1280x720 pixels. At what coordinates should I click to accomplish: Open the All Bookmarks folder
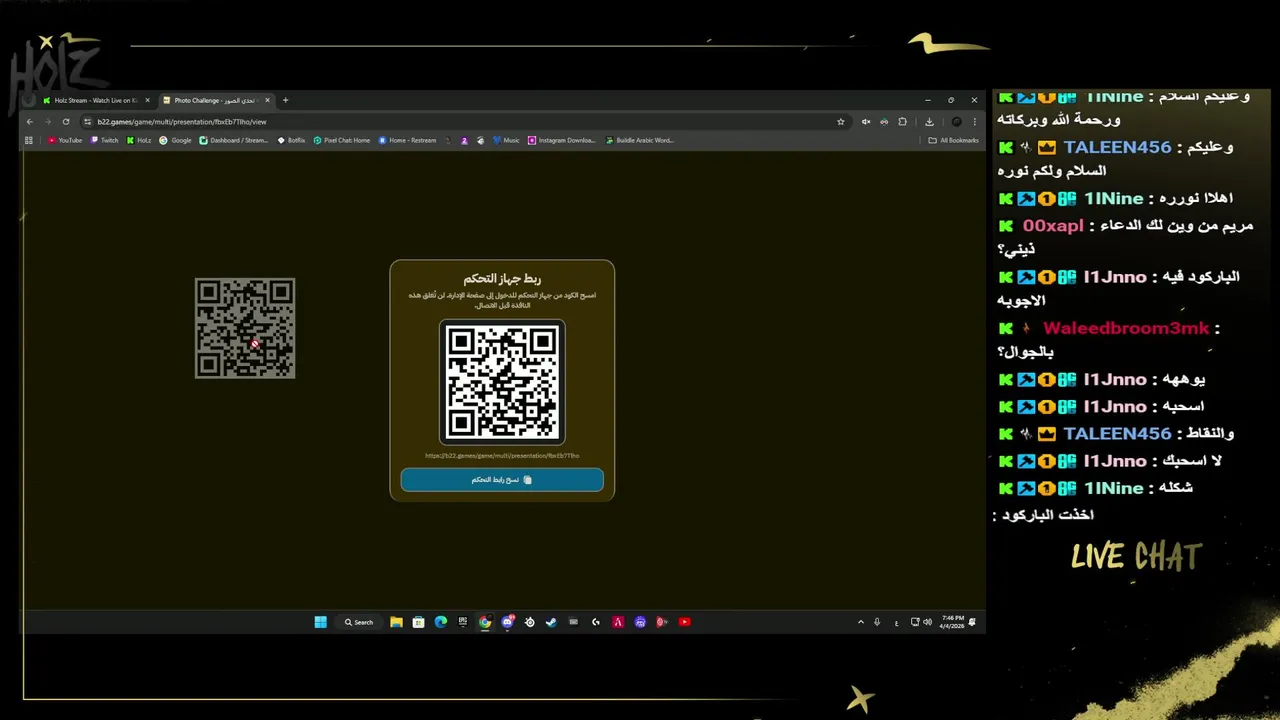954,140
